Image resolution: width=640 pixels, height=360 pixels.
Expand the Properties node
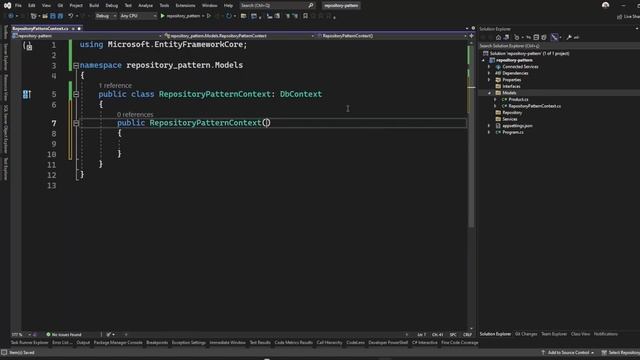click(x=489, y=80)
